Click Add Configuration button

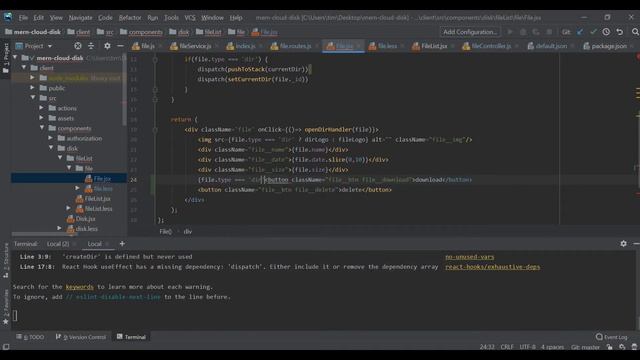click(x=470, y=32)
